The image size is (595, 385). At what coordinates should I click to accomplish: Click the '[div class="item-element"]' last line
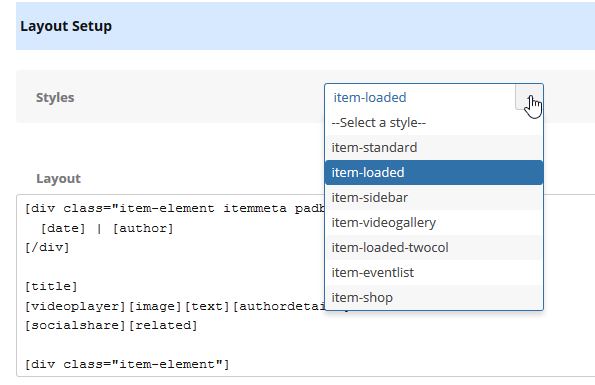pyautogui.click(x=127, y=364)
